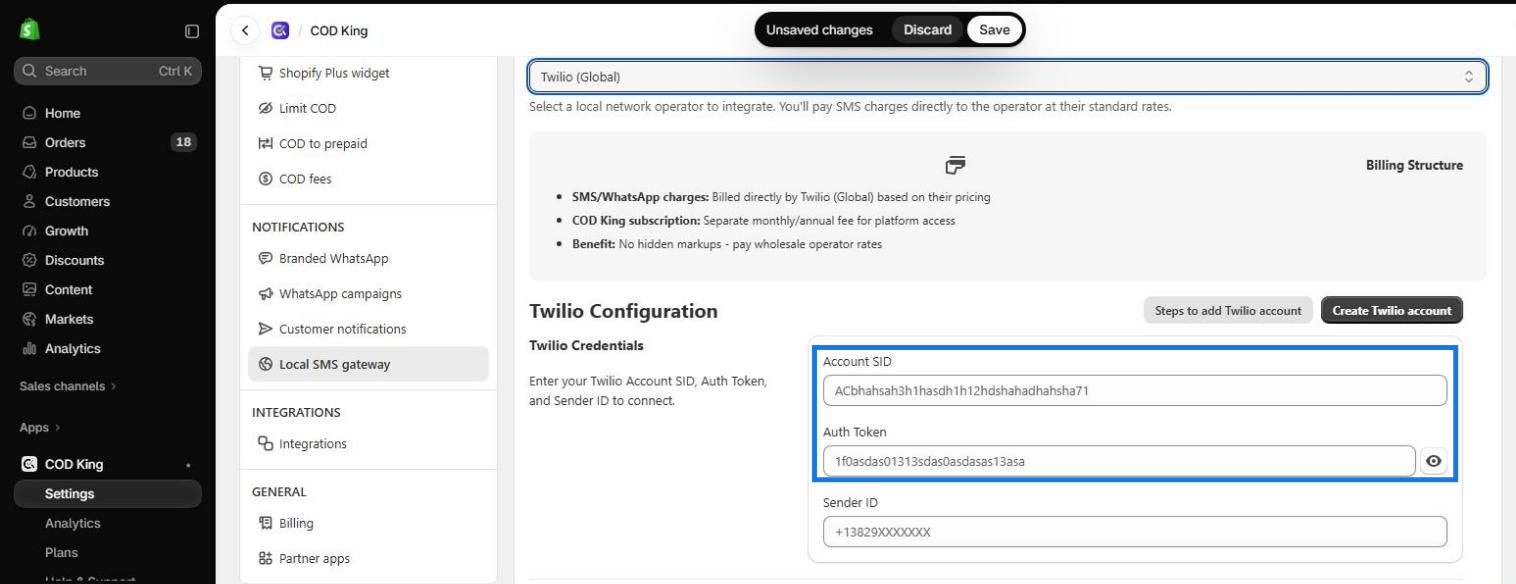Select Local SMS gateway in the menu
This screenshot has width=1516, height=584.
(x=368, y=364)
